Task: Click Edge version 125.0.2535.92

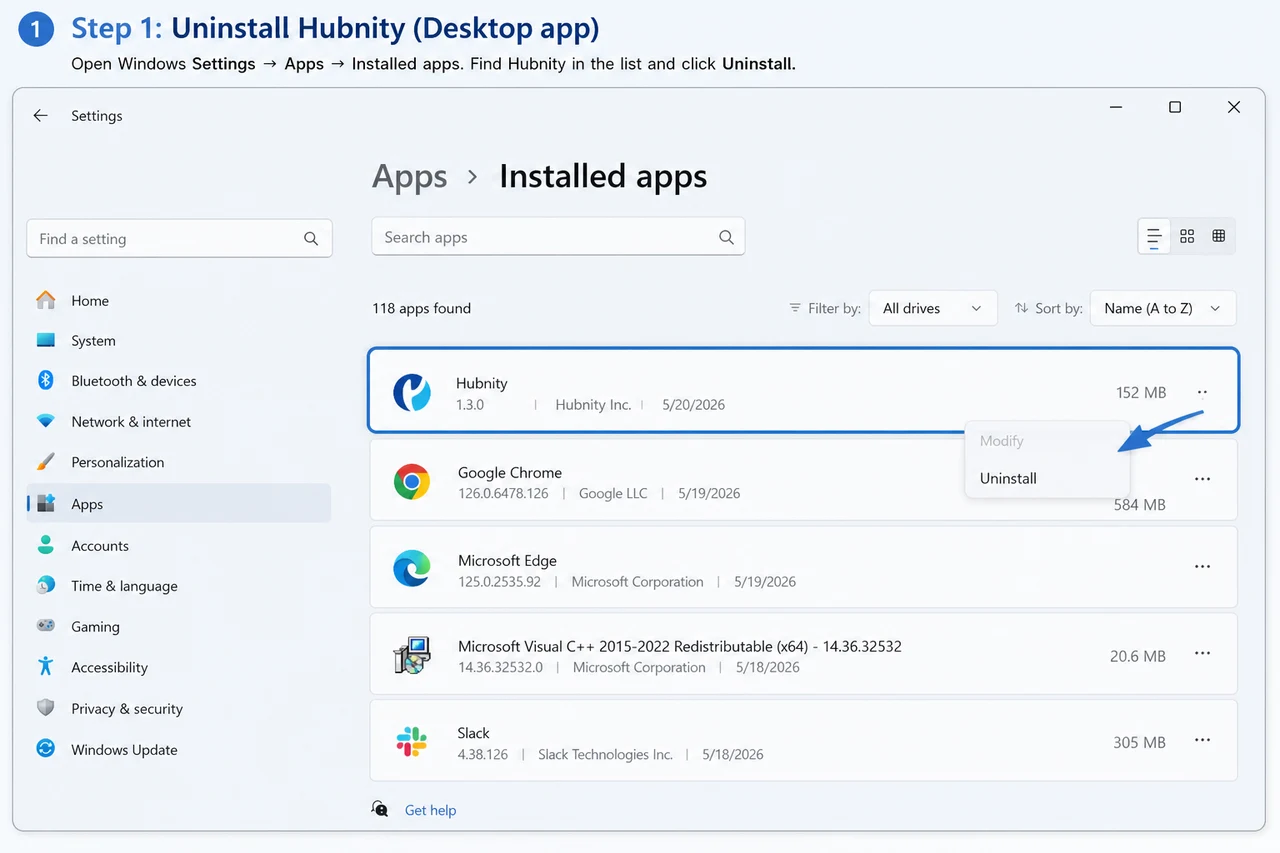Action: pos(499,581)
